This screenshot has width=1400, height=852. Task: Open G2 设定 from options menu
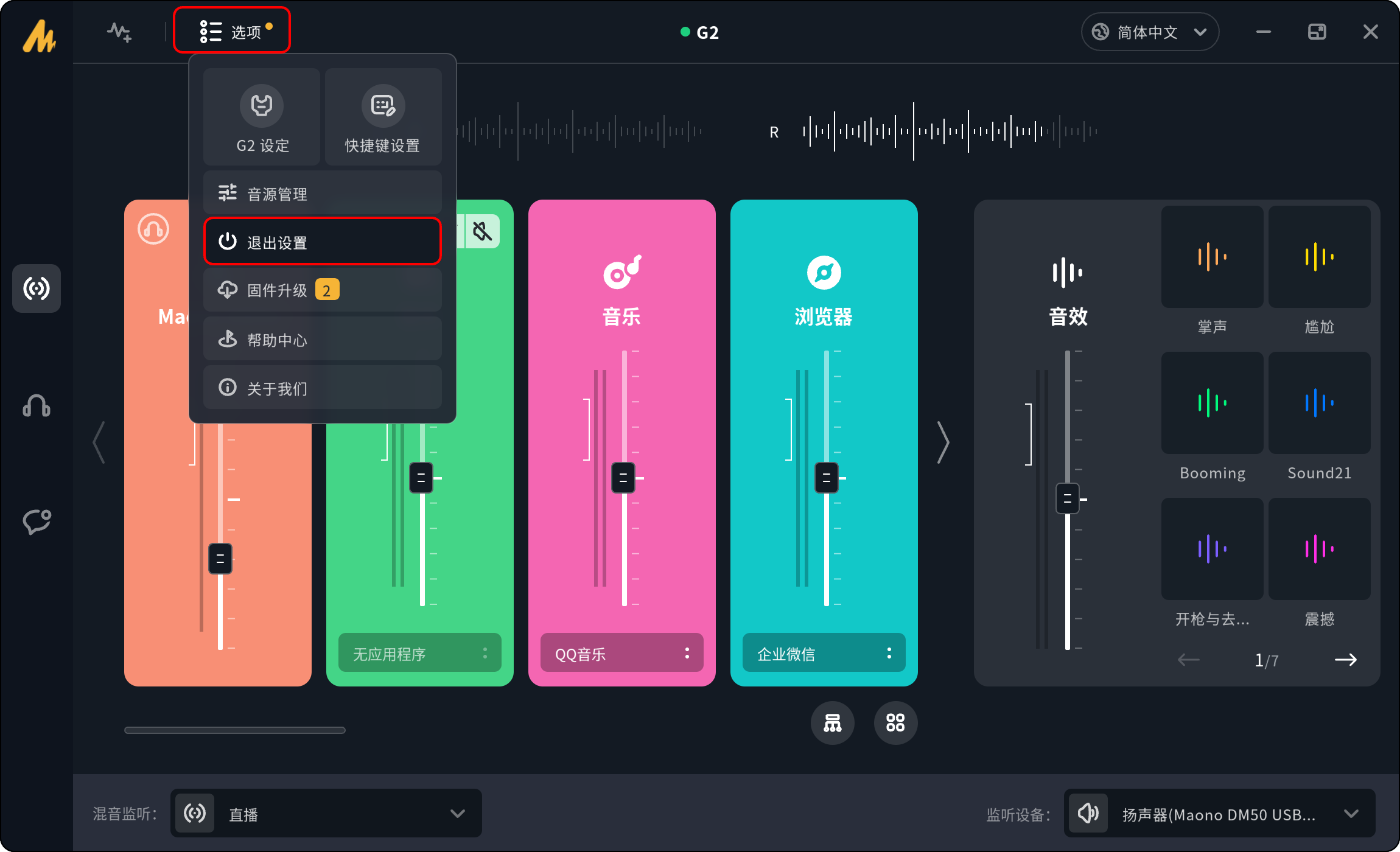tap(262, 117)
